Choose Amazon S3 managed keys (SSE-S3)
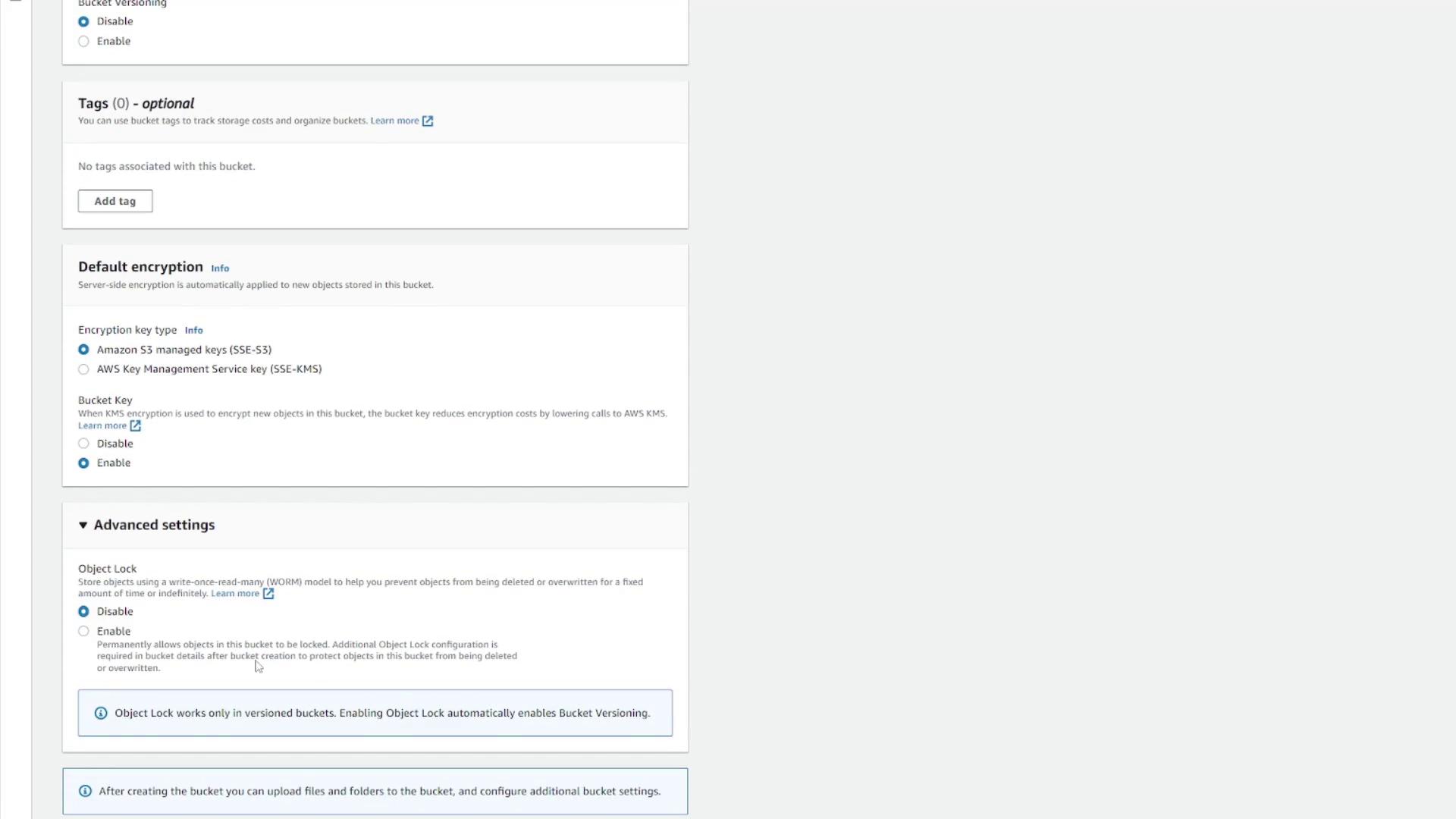This screenshot has height=819, width=1456. tap(83, 350)
